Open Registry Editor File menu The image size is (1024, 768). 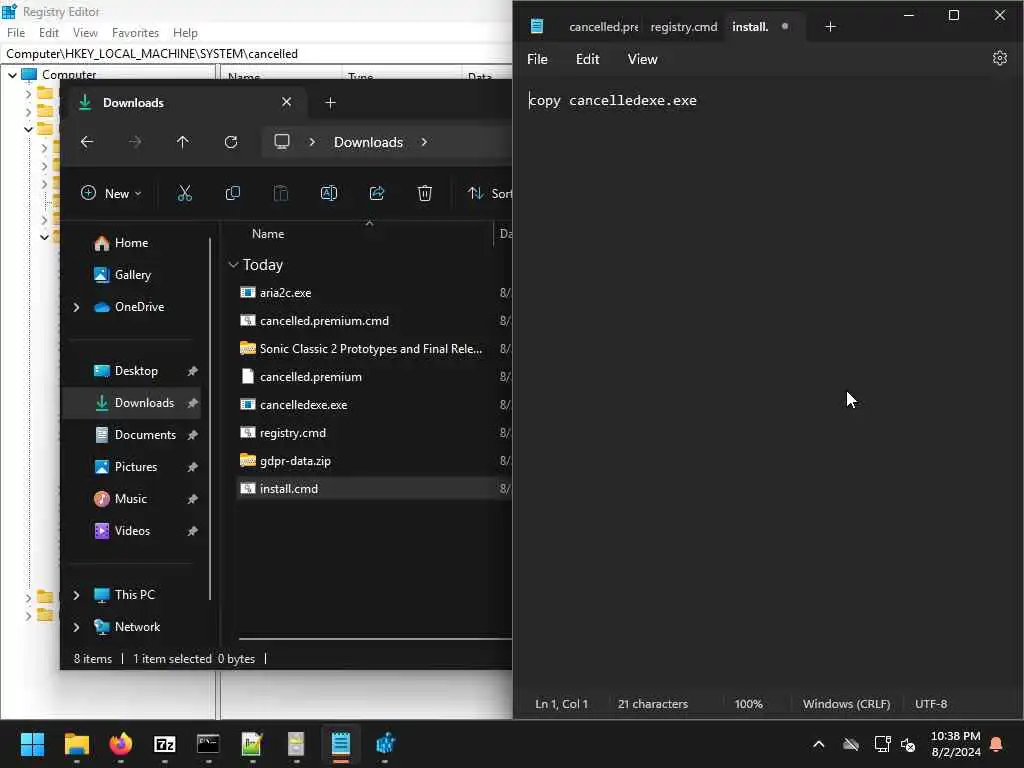click(x=16, y=33)
